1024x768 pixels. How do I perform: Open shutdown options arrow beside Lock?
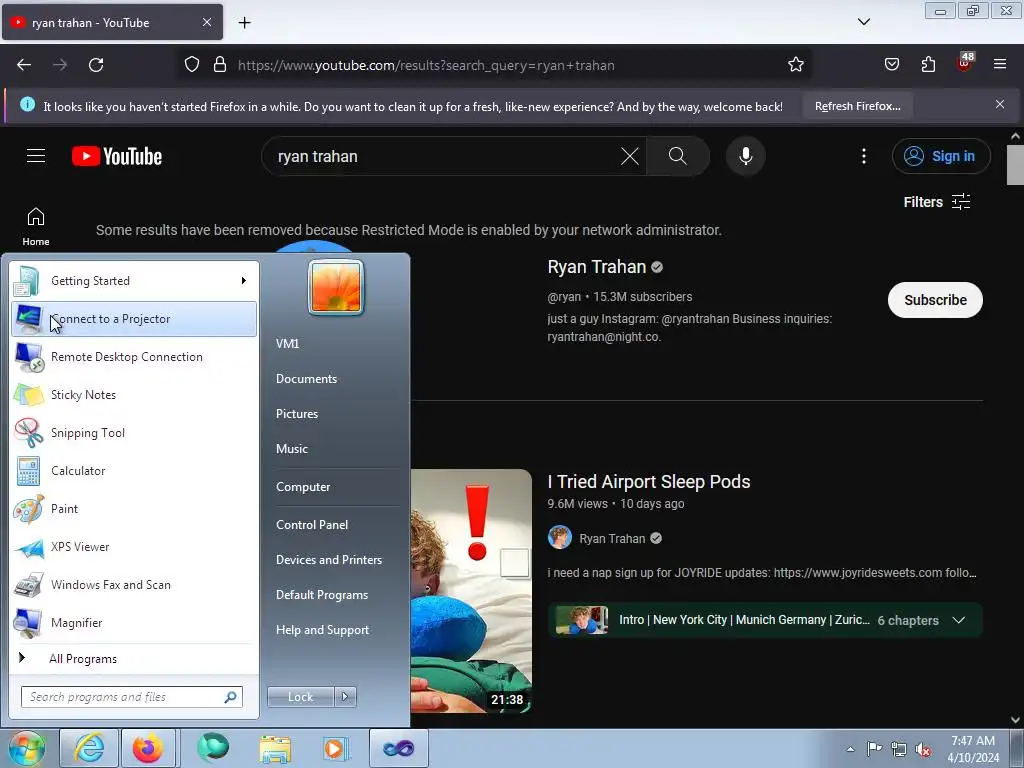tap(345, 697)
